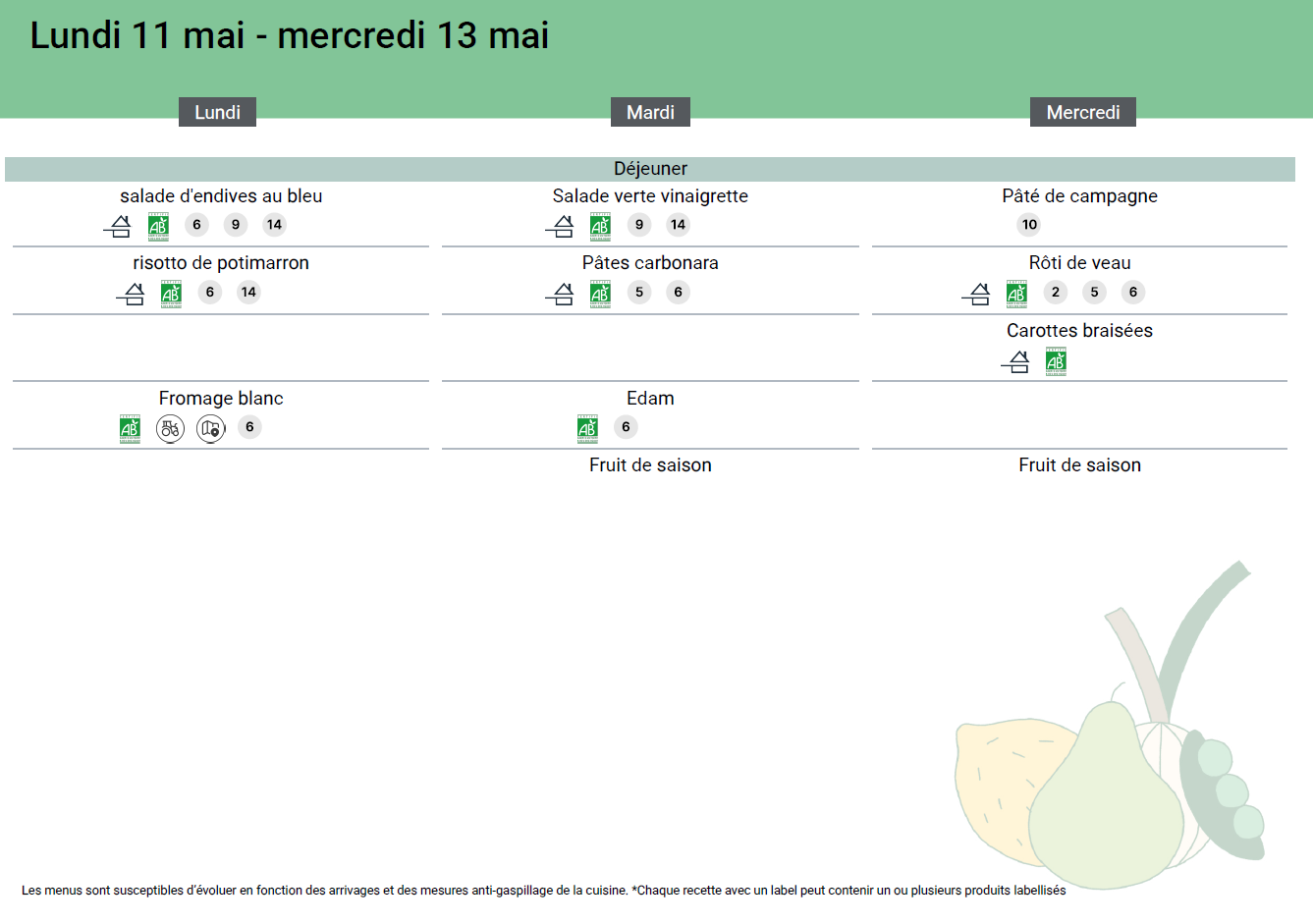Select the Lundi day tab

click(x=217, y=112)
